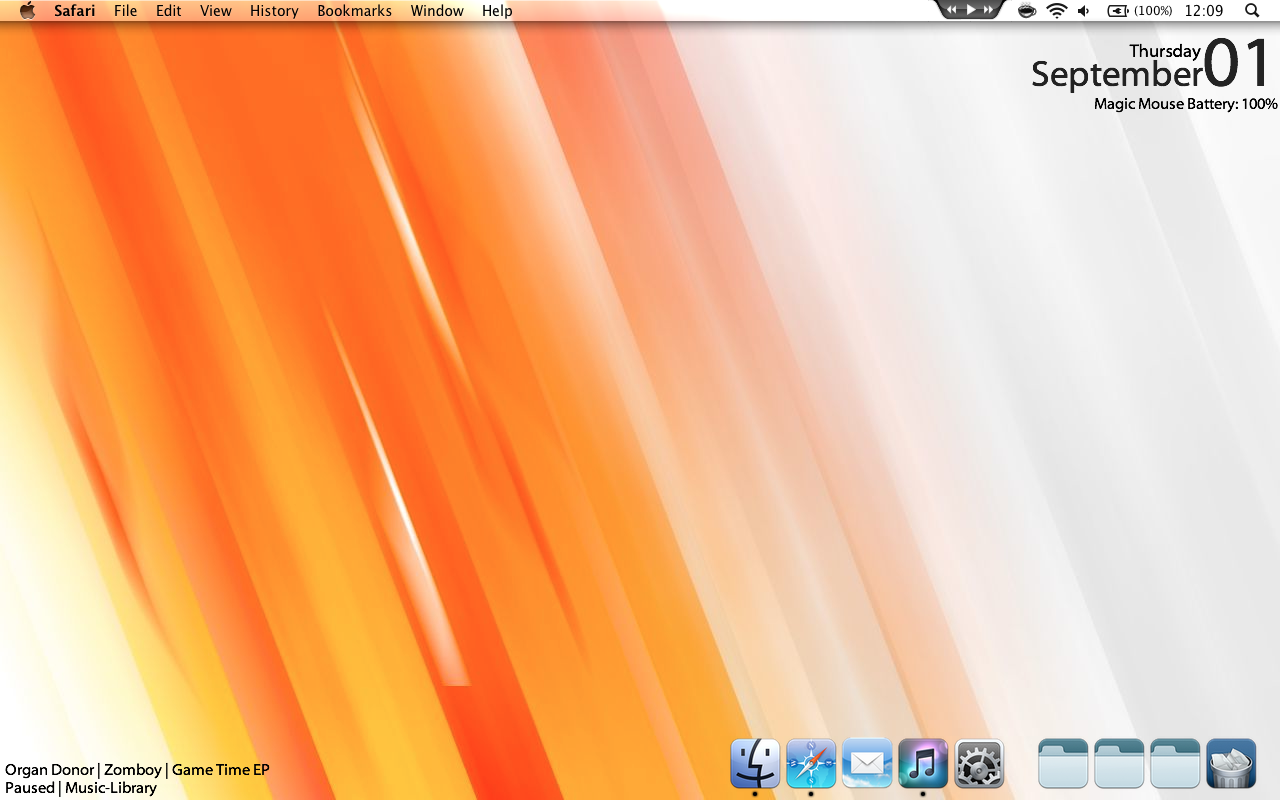This screenshot has height=800, width=1280.
Task: Open Spotlight search magnifier
Action: 1252,11
